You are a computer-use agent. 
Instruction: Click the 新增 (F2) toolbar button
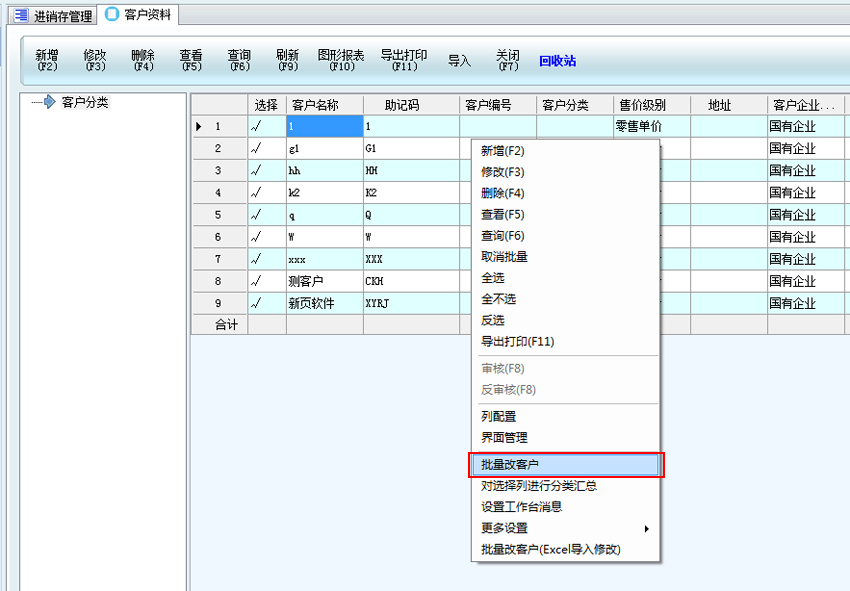coord(47,60)
